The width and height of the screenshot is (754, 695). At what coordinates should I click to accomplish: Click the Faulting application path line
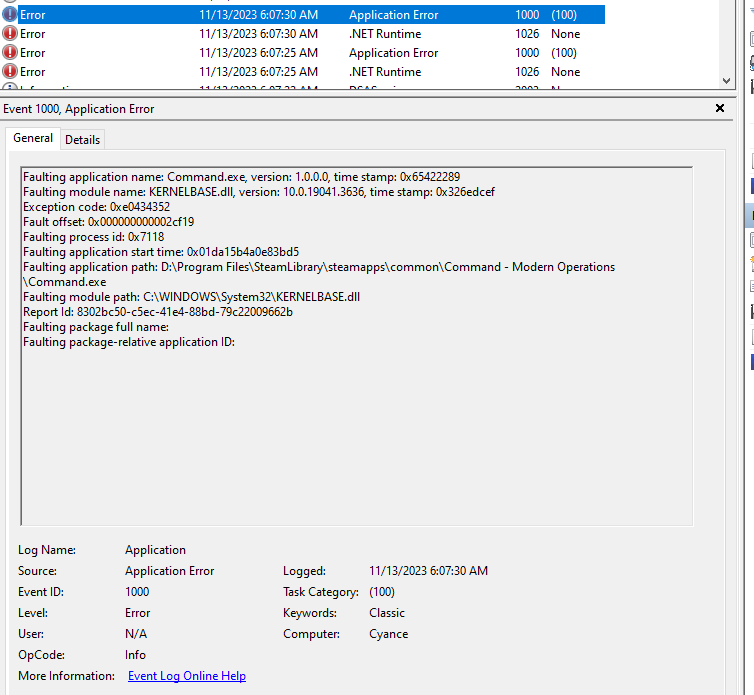[319, 274]
